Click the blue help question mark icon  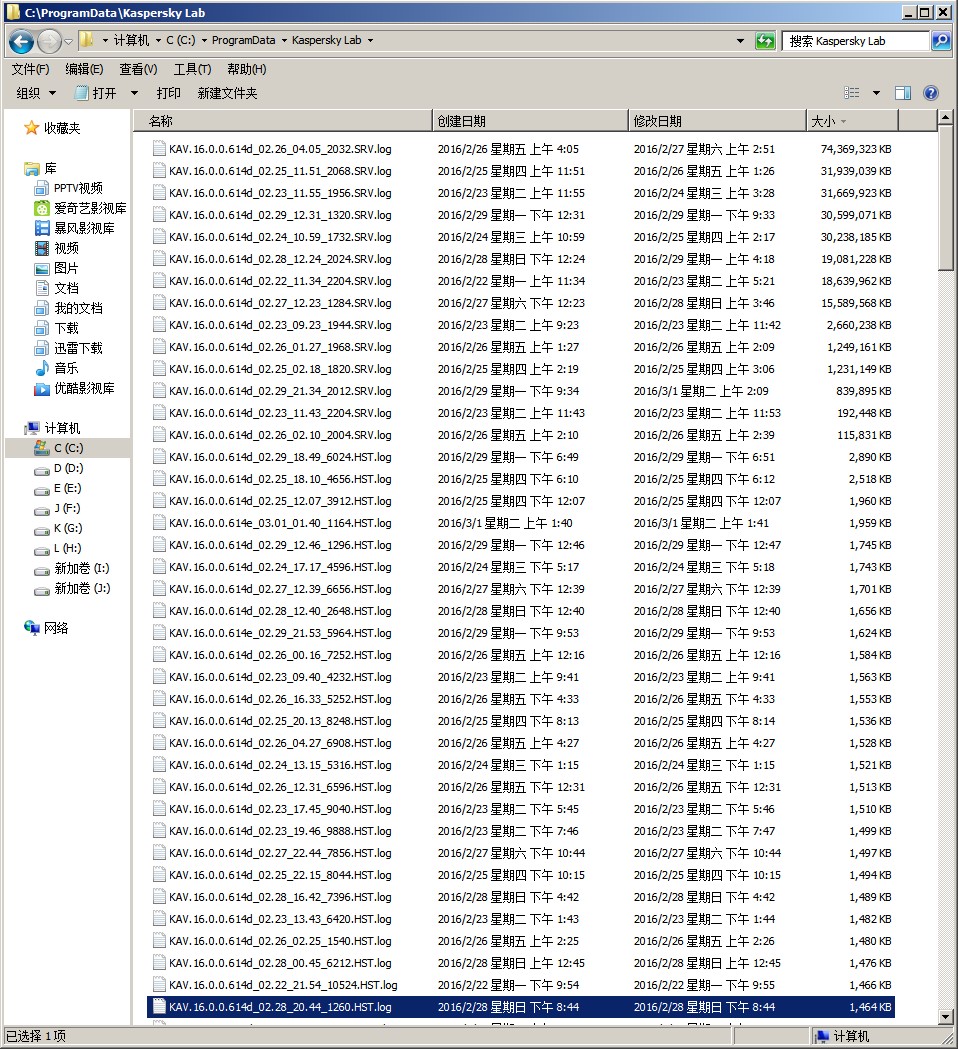tap(931, 93)
